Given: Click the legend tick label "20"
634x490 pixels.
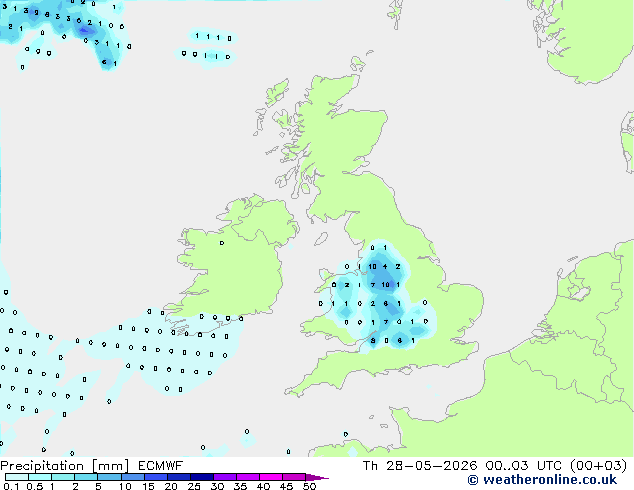Looking at the screenshot, I should pyautogui.click(x=171, y=486).
